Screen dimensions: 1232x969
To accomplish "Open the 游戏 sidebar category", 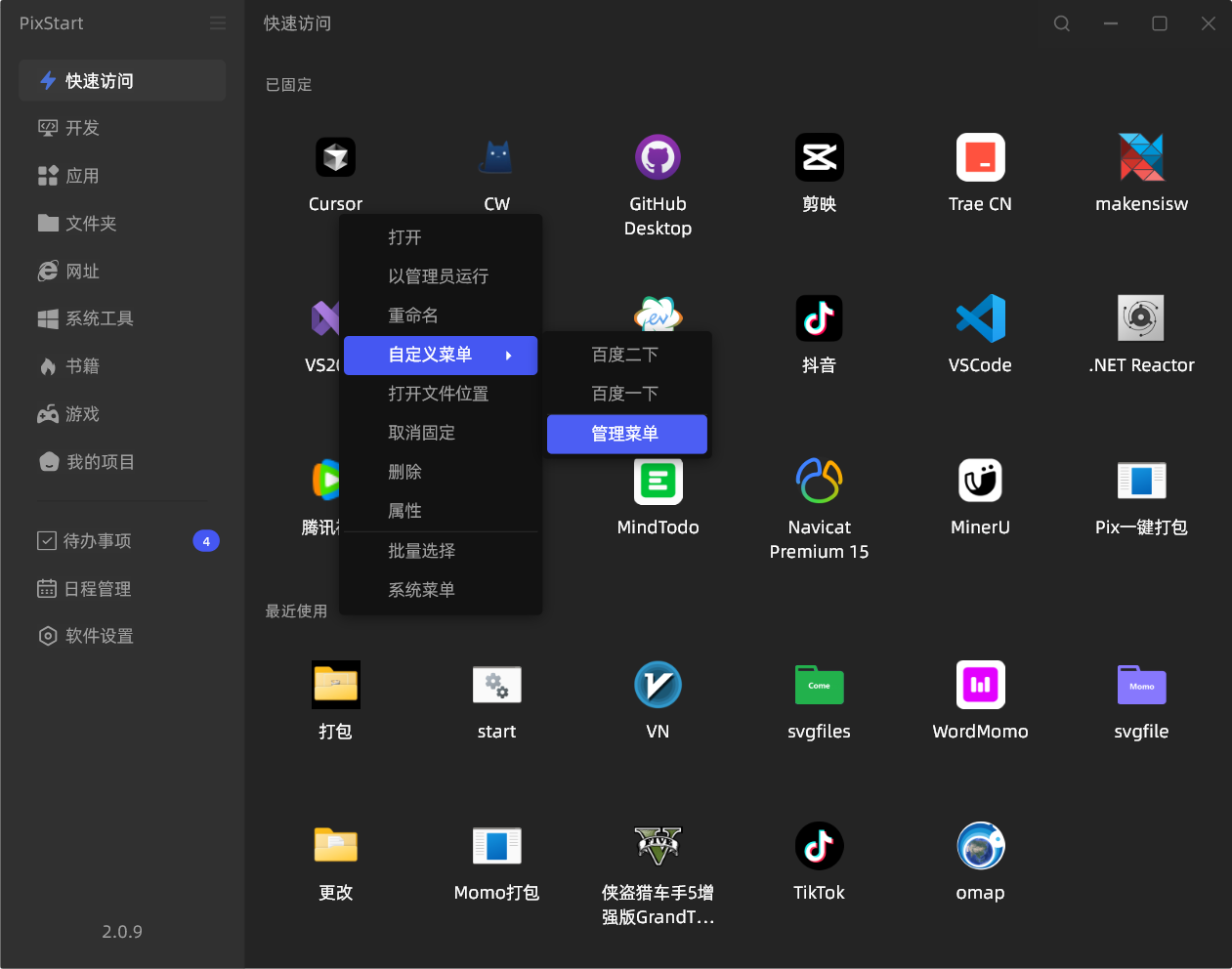I will (x=122, y=414).
